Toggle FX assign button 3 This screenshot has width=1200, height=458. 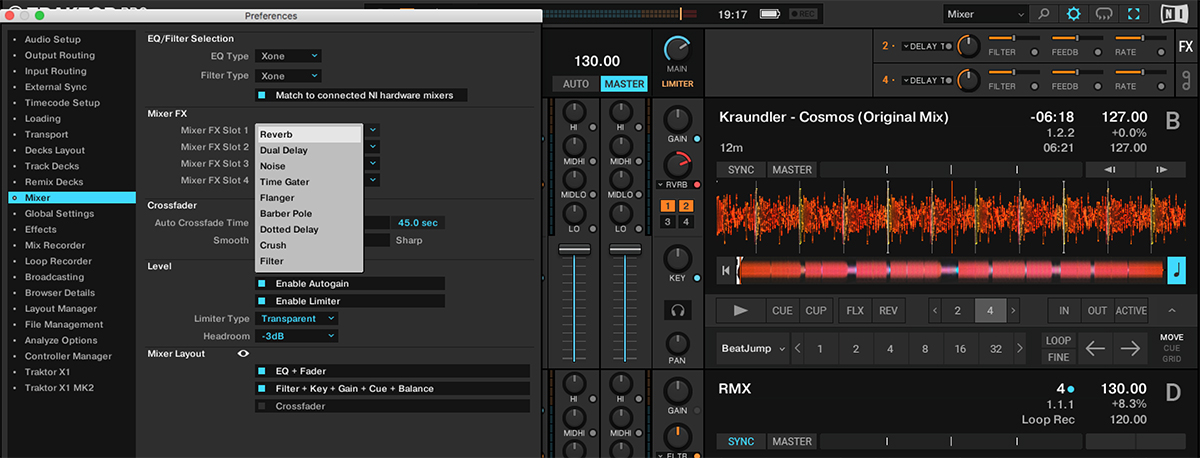668,221
